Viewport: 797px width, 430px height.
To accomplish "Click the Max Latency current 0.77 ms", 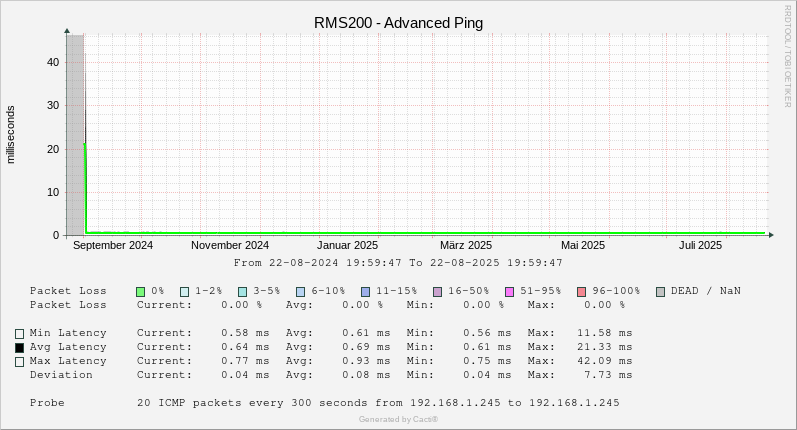I will [x=245, y=361].
